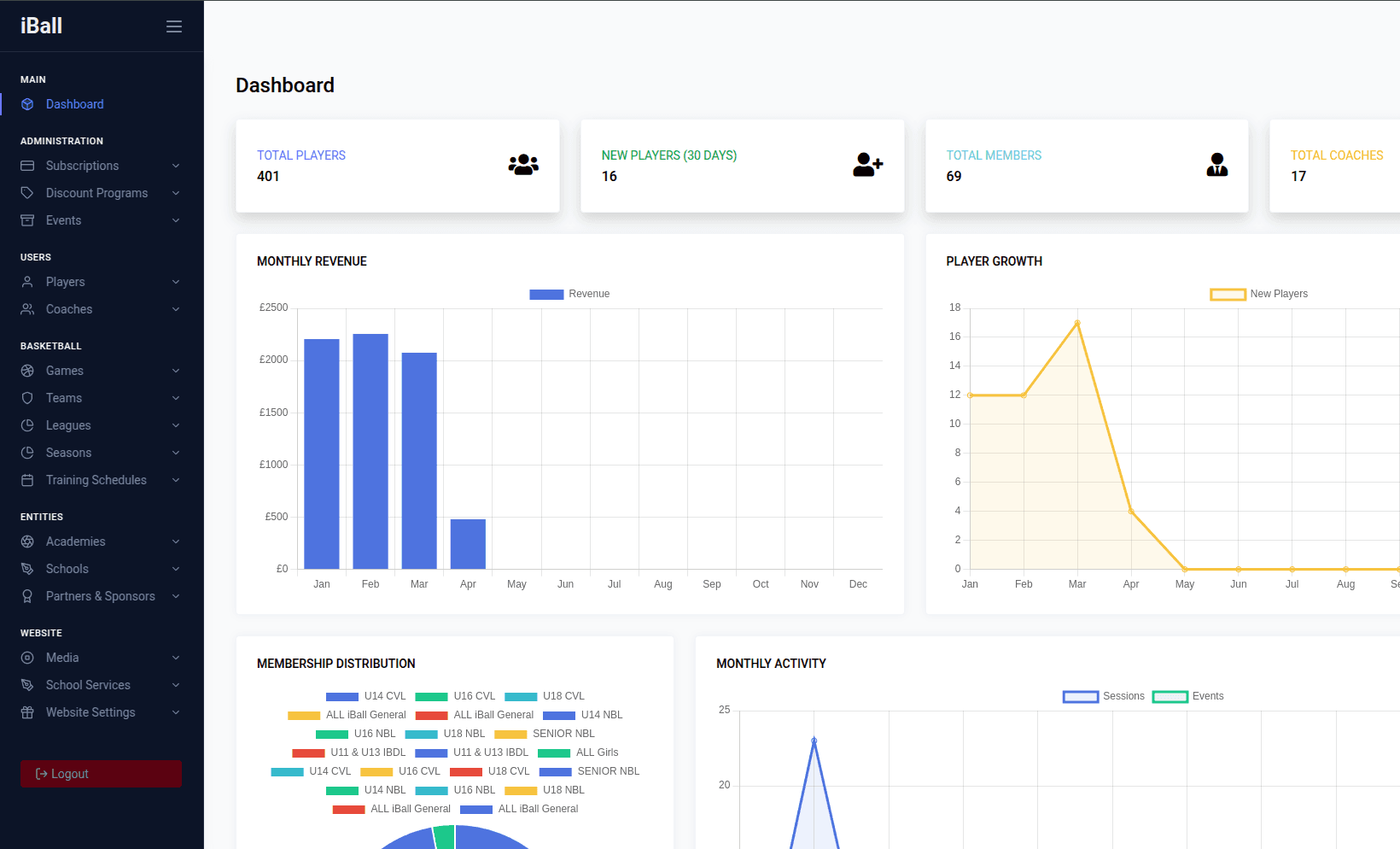Screen dimensions: 1400x849
Task: Open the School Services link
Action: tap(102, 685)
